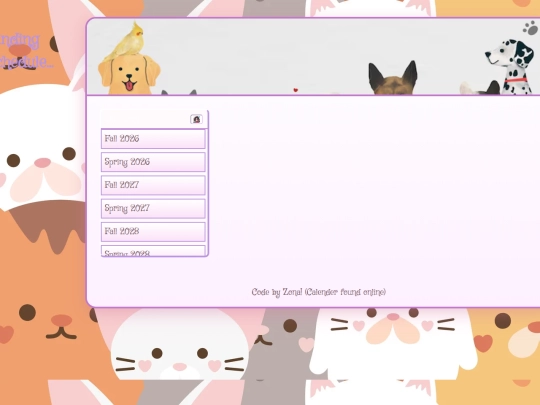Select the Fall 2026 semester
This screenshot has height=405, width=540.
(x=153, y=139)
